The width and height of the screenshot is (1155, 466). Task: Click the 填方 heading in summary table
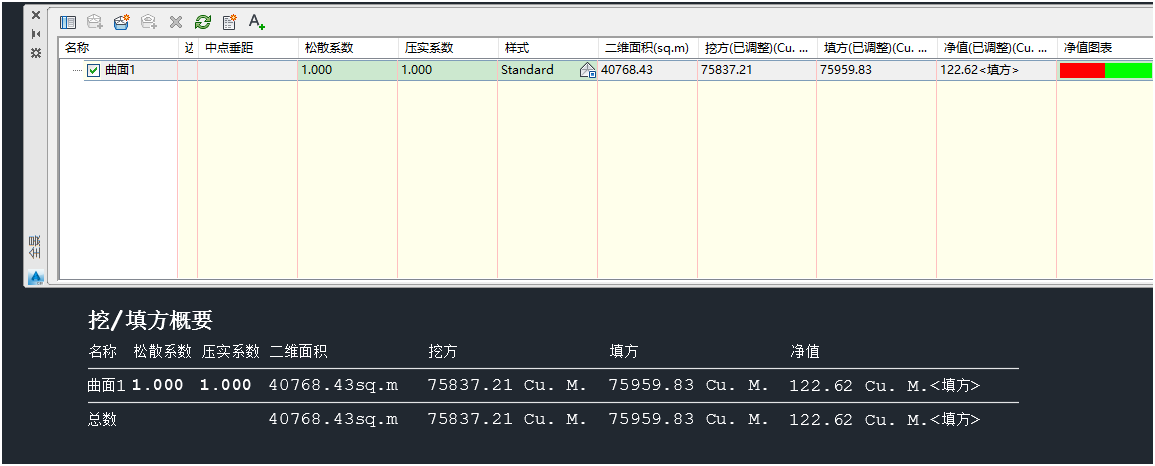[623, 352]
